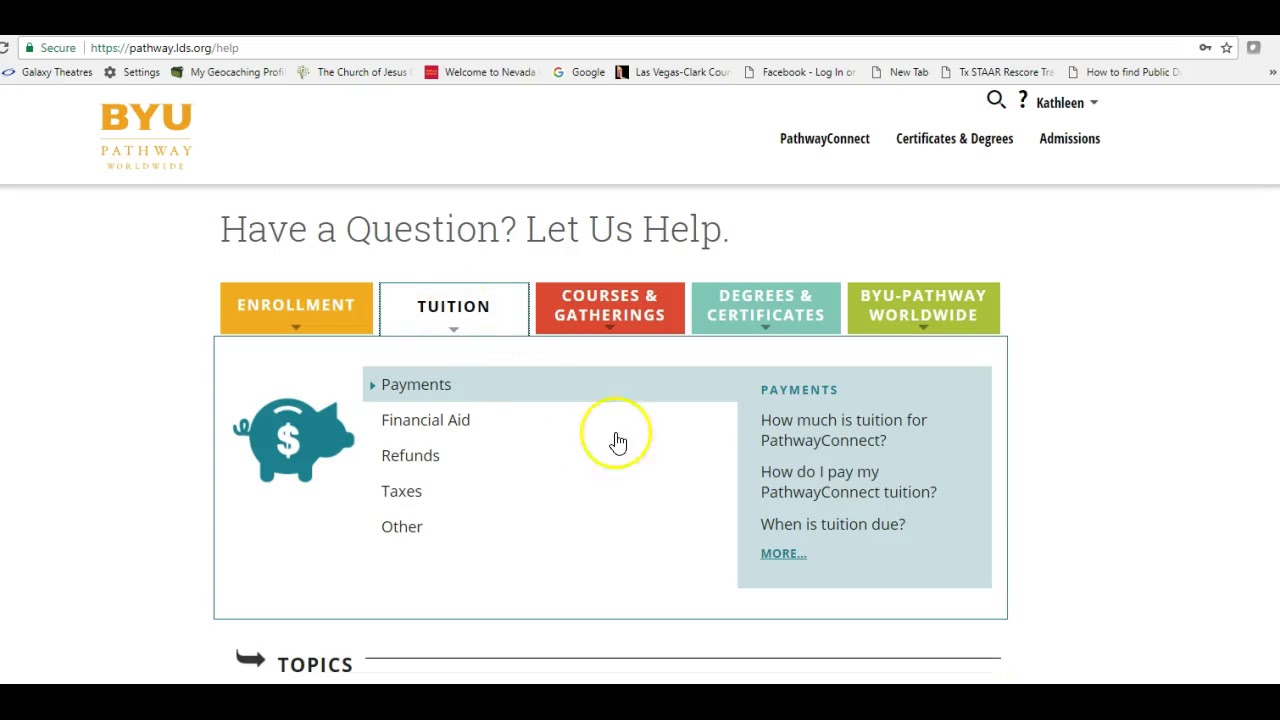Open the How to find Public bookmark
The width and height of the screenshot is (1280, 720).
tap(1124, 72)
